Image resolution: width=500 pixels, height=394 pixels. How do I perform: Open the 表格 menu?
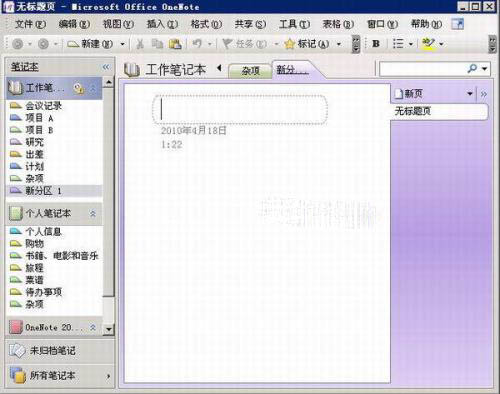338,24
